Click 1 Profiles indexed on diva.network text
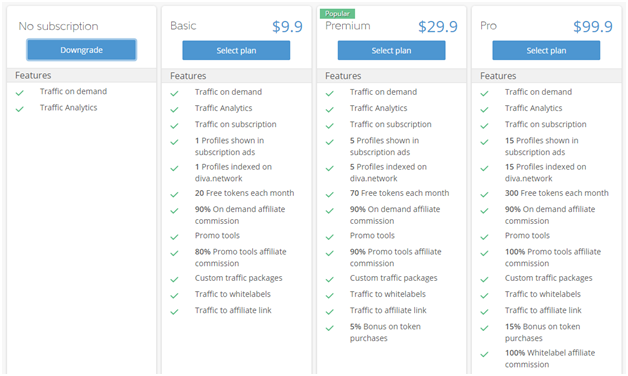 pos(233,173)
